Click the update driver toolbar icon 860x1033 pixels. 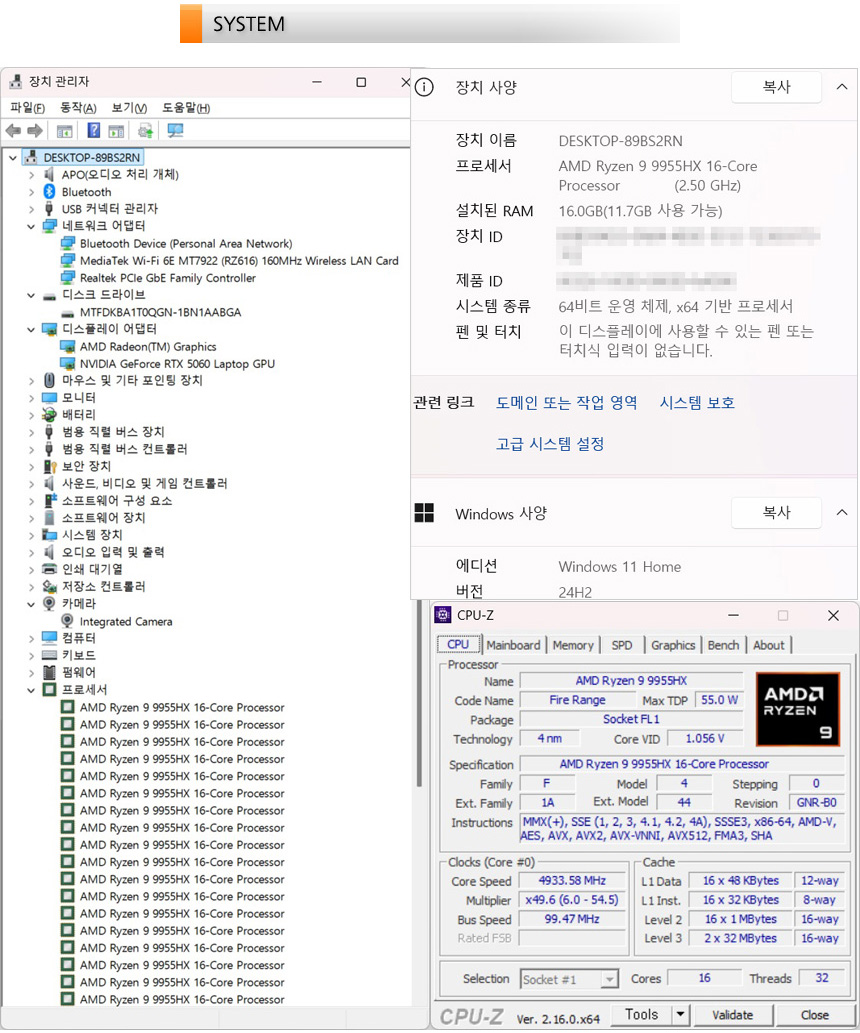(x=146, y=130)
